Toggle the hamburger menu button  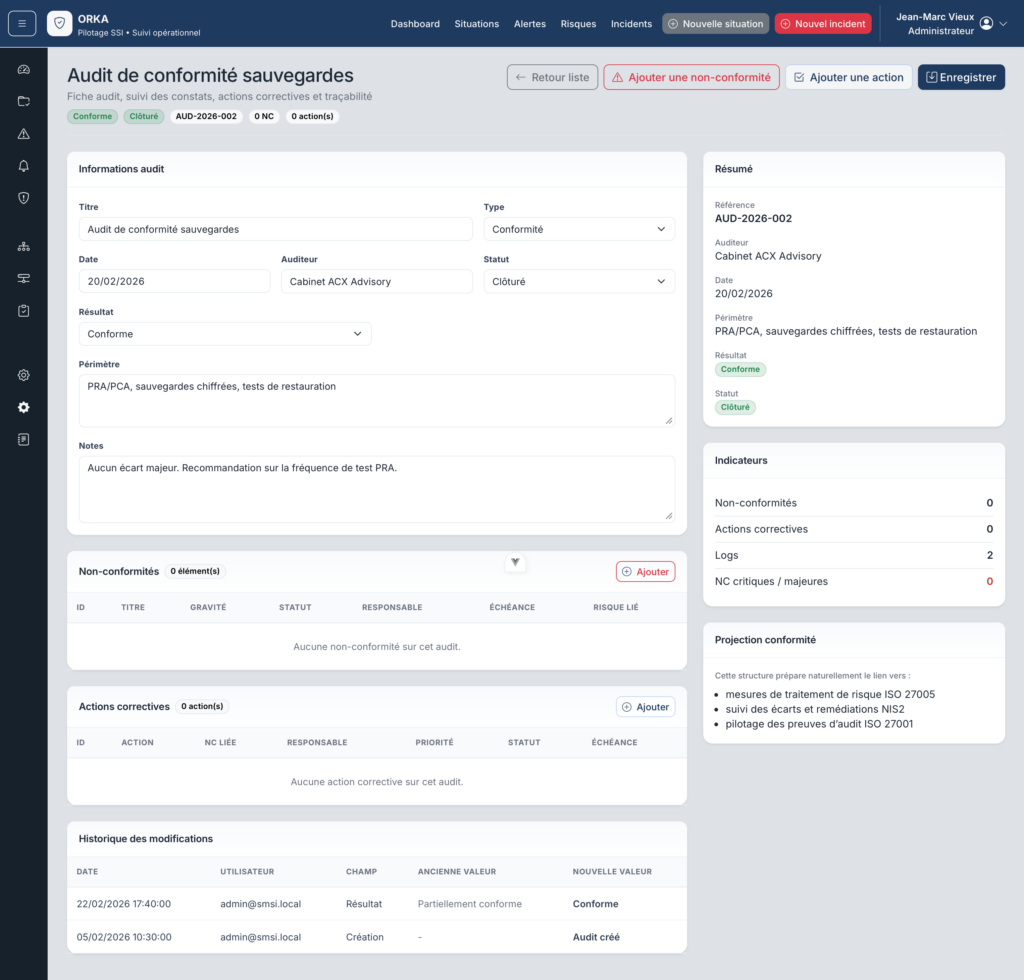[22, 24]
